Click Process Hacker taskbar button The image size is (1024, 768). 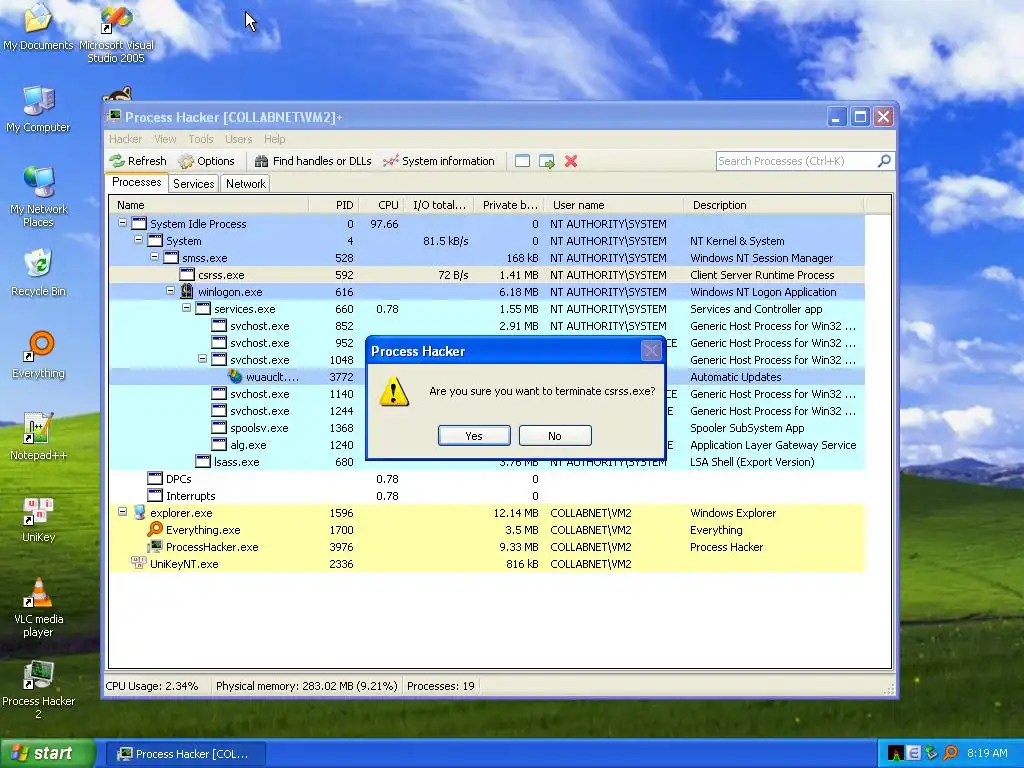[185, 754]
